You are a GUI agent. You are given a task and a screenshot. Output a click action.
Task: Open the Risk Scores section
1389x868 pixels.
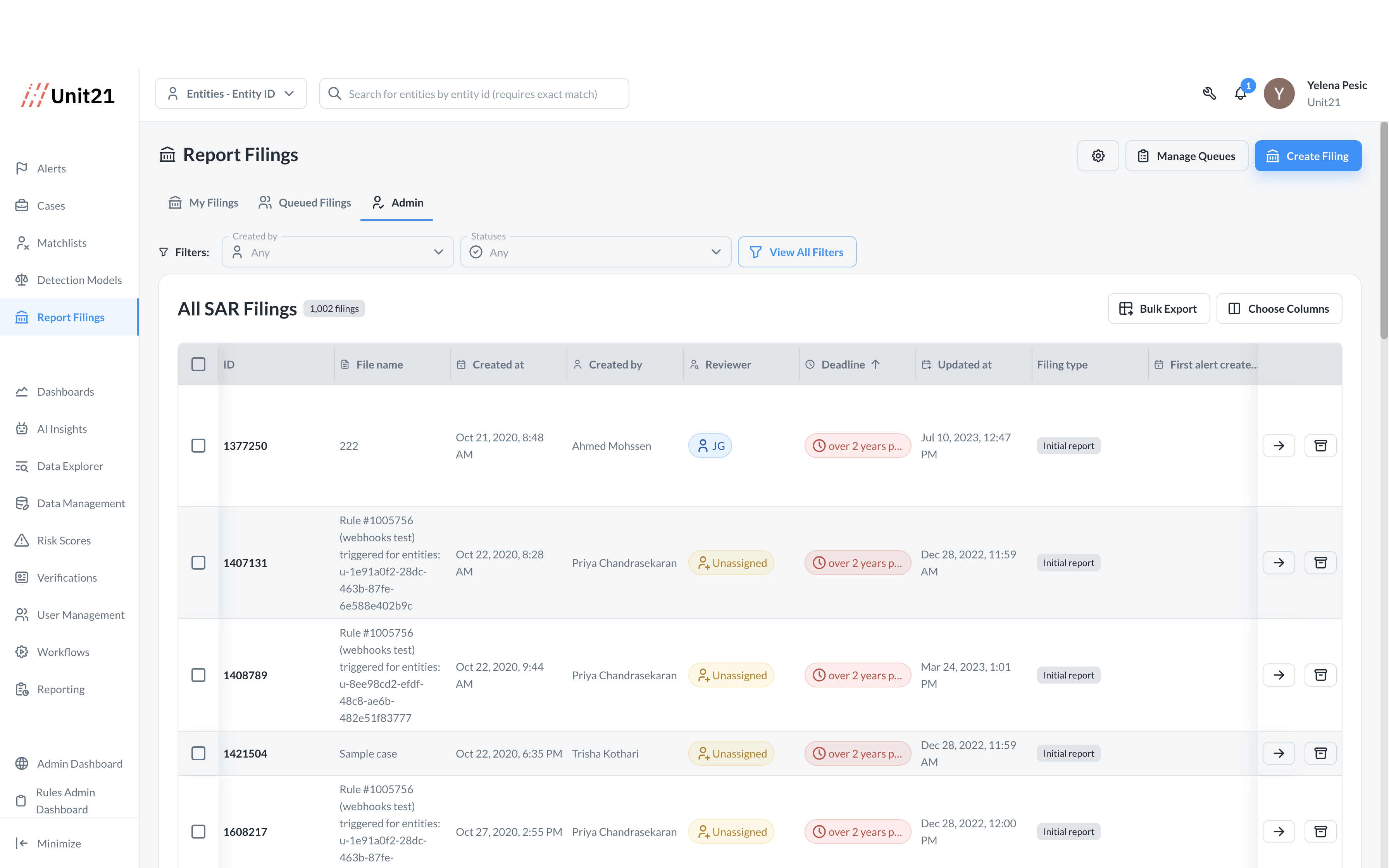pos(64,540)
